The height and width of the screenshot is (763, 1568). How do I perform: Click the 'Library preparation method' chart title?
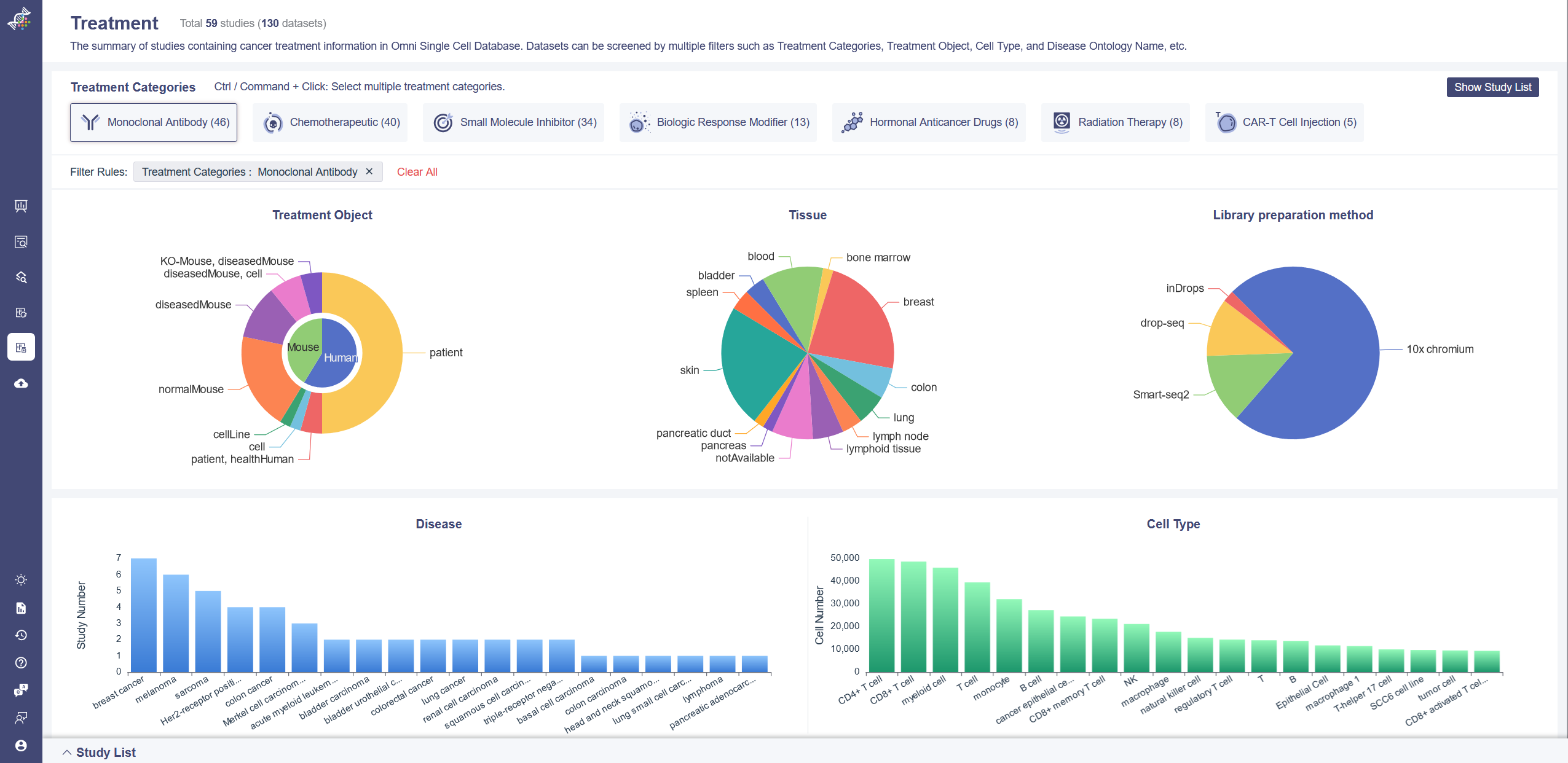tap(1293, 215)
